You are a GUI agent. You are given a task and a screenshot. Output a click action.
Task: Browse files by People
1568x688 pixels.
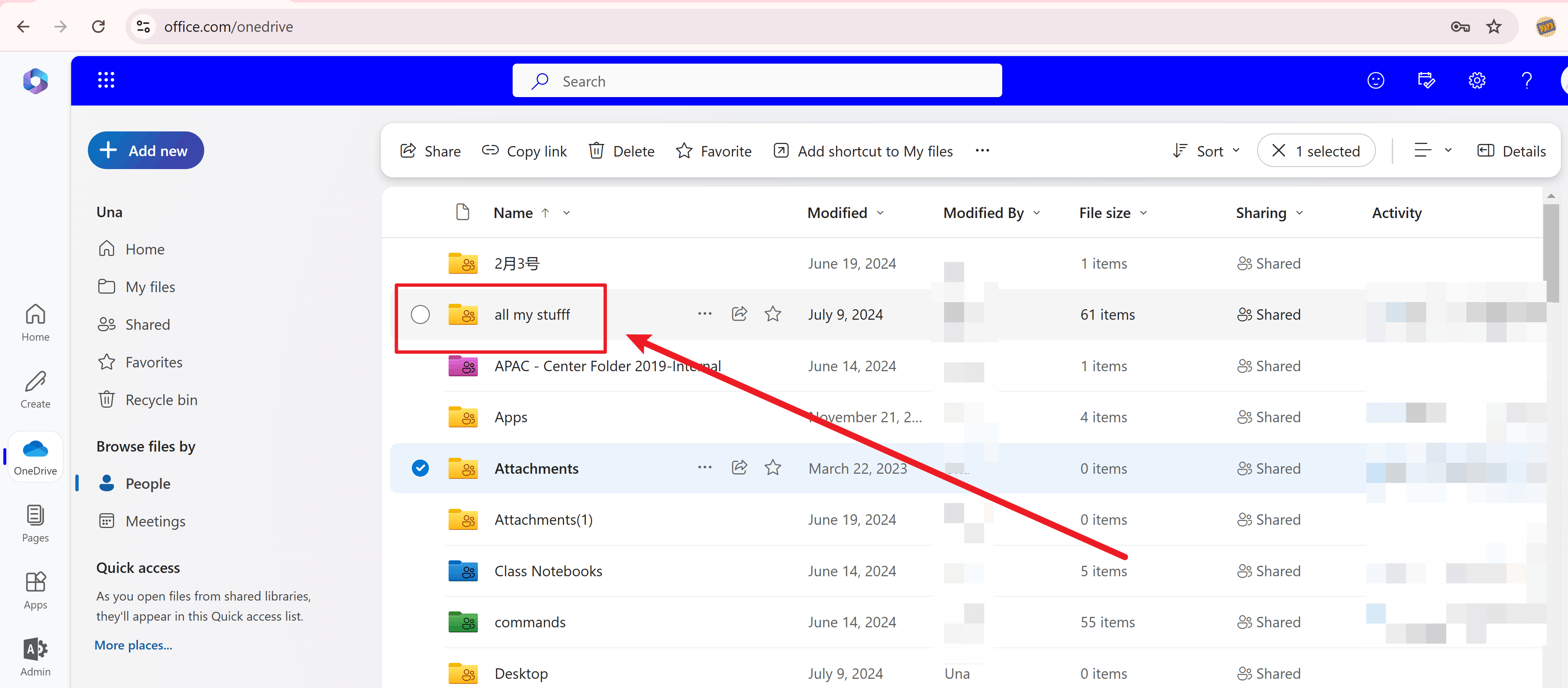134,483
